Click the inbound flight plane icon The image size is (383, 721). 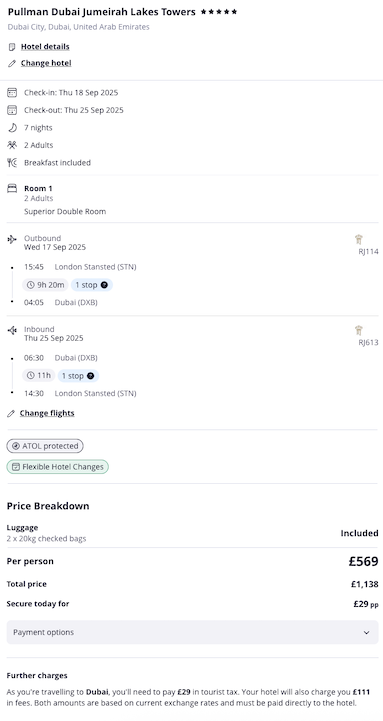(12, 330)
